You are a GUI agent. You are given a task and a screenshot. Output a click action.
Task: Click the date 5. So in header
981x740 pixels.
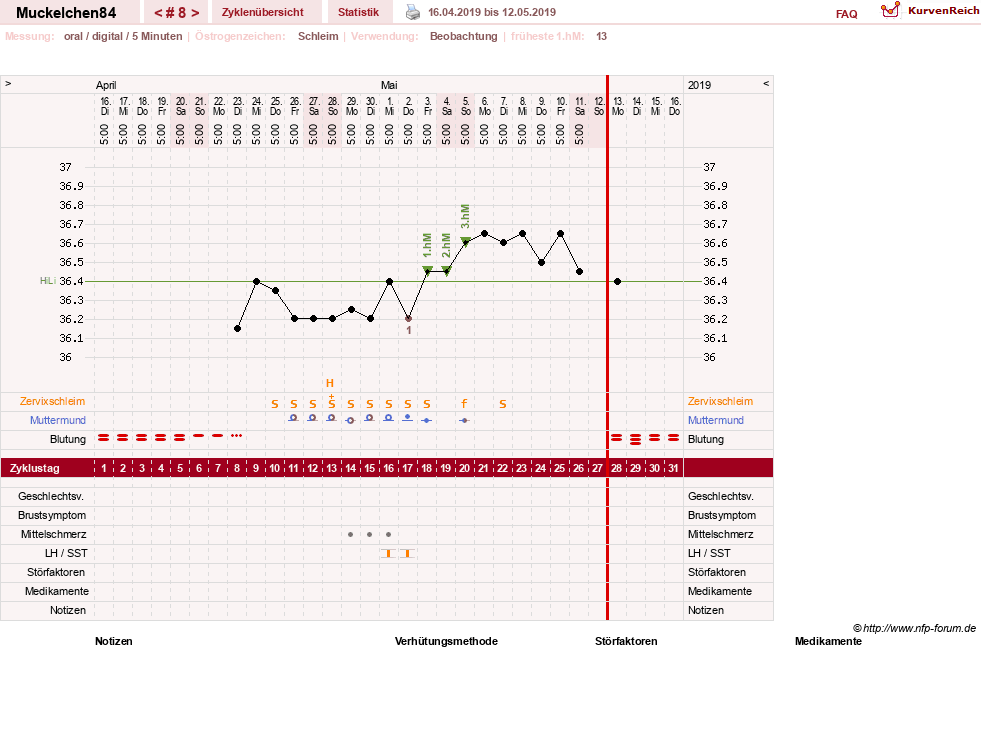pyautogui.click(x=466, y=106)
